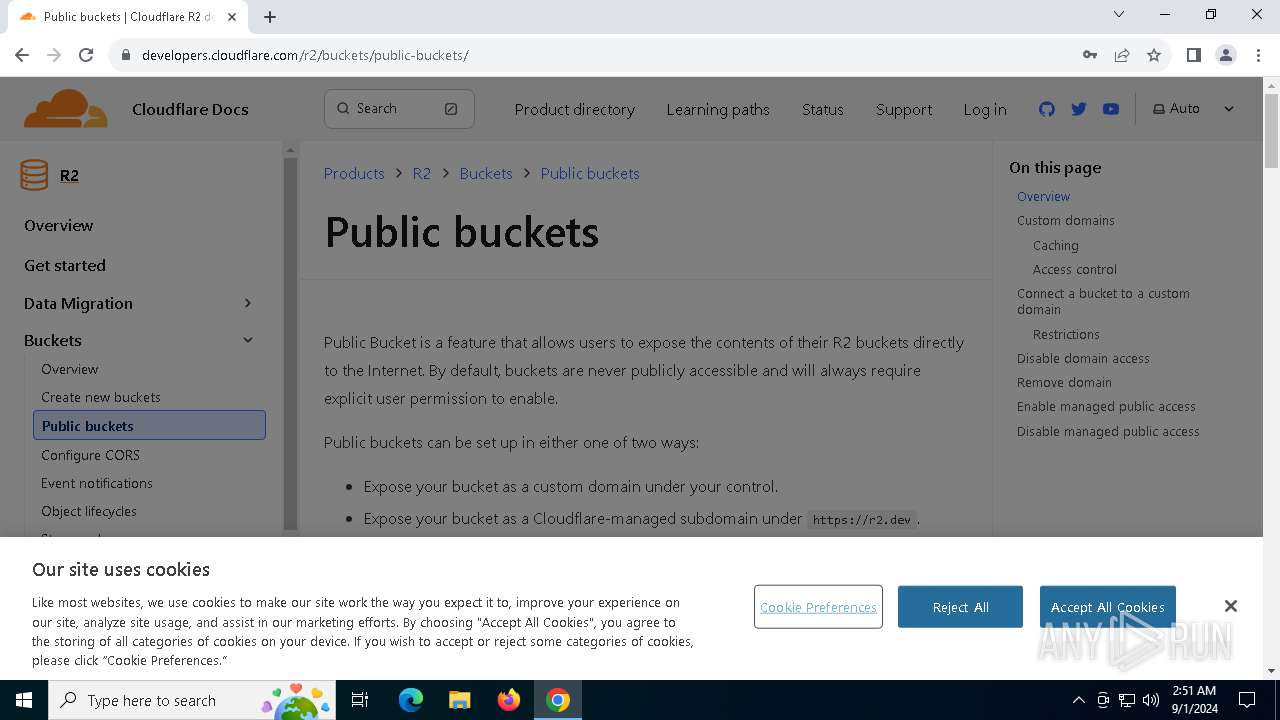The image size is (1280, 720).
Task: Open Buckets Overview sub-item
Action: coord(70,369)
